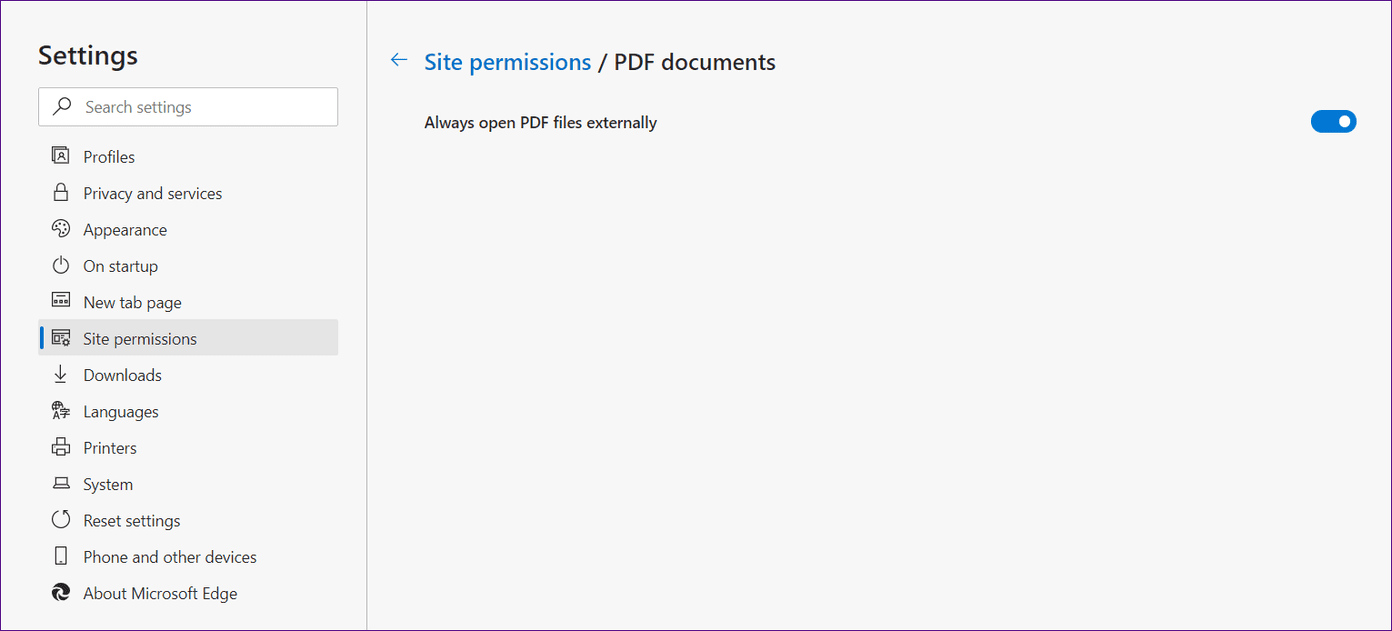Click the Downloads arrow icon
Viewport: 1392px width, 631px height.
61,374
